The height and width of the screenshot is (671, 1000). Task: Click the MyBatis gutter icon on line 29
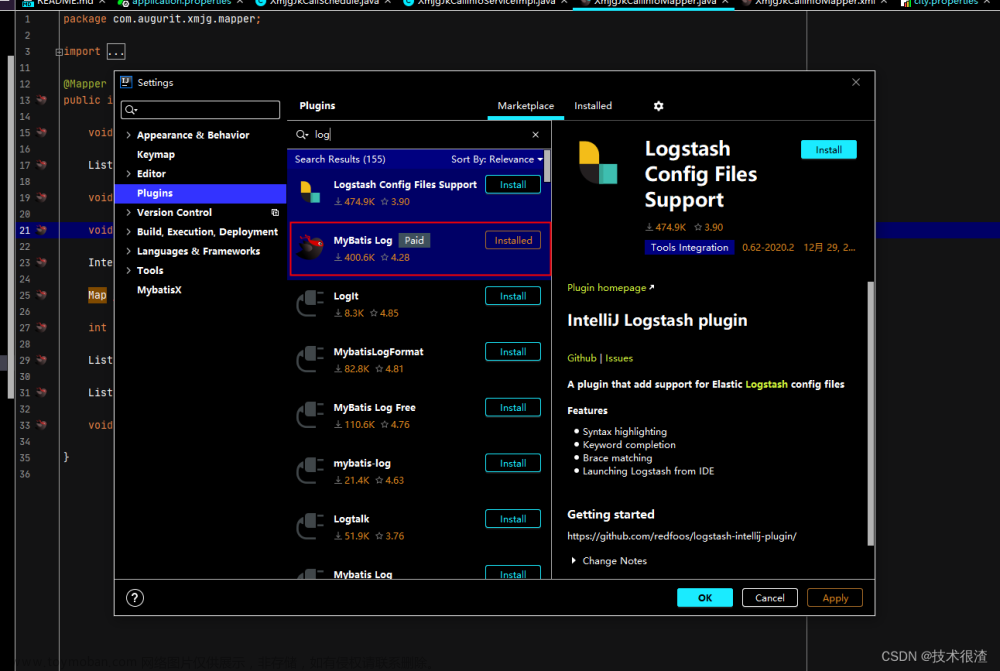click(41, 360)
